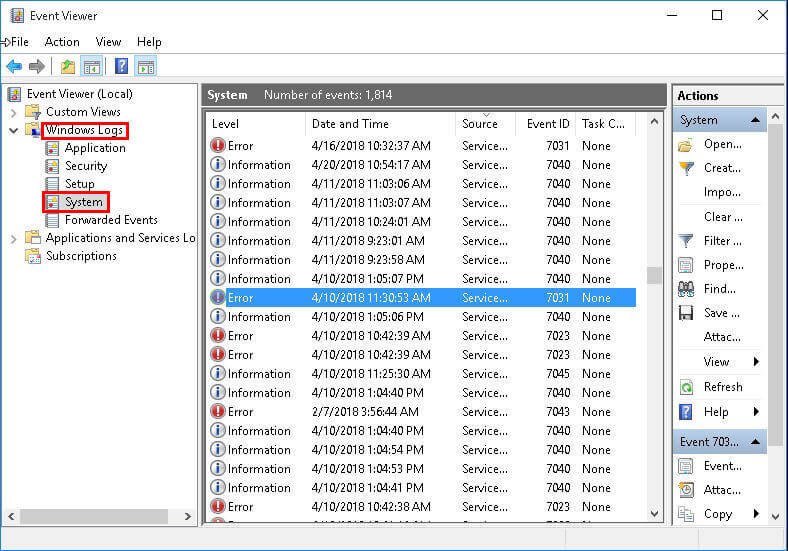This screenshot has height=551, width=788.
Task: Expand Applications and Services Logs node
Action: coord(14,238)
